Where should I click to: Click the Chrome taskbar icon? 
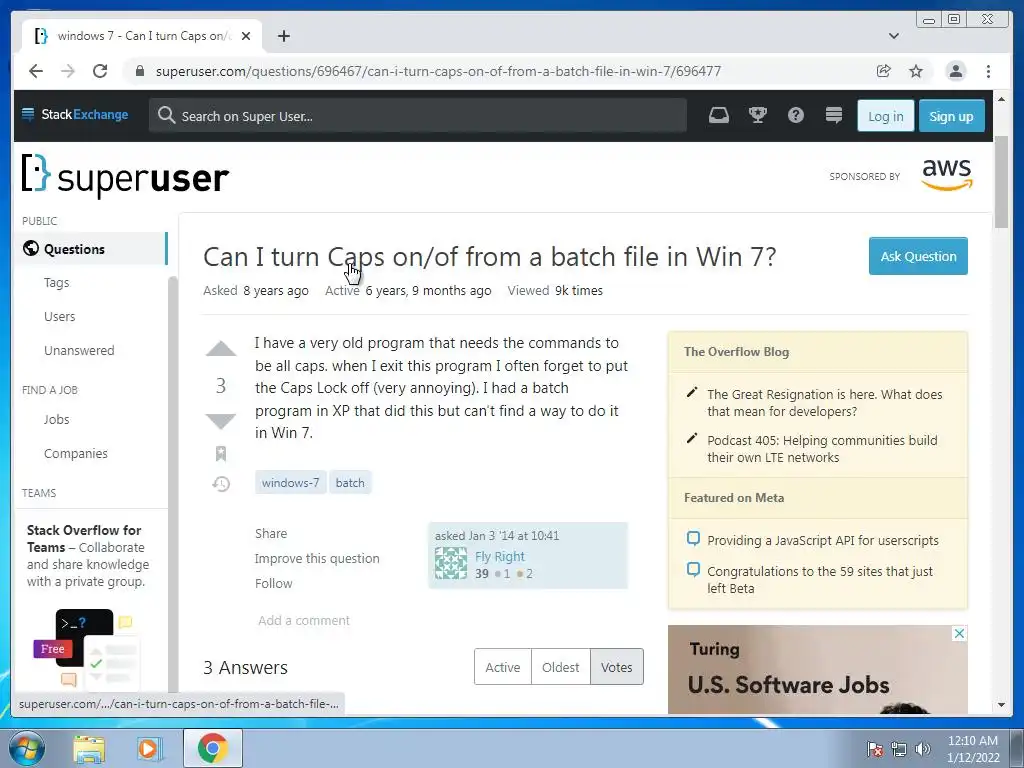click(x=212, y=748)
